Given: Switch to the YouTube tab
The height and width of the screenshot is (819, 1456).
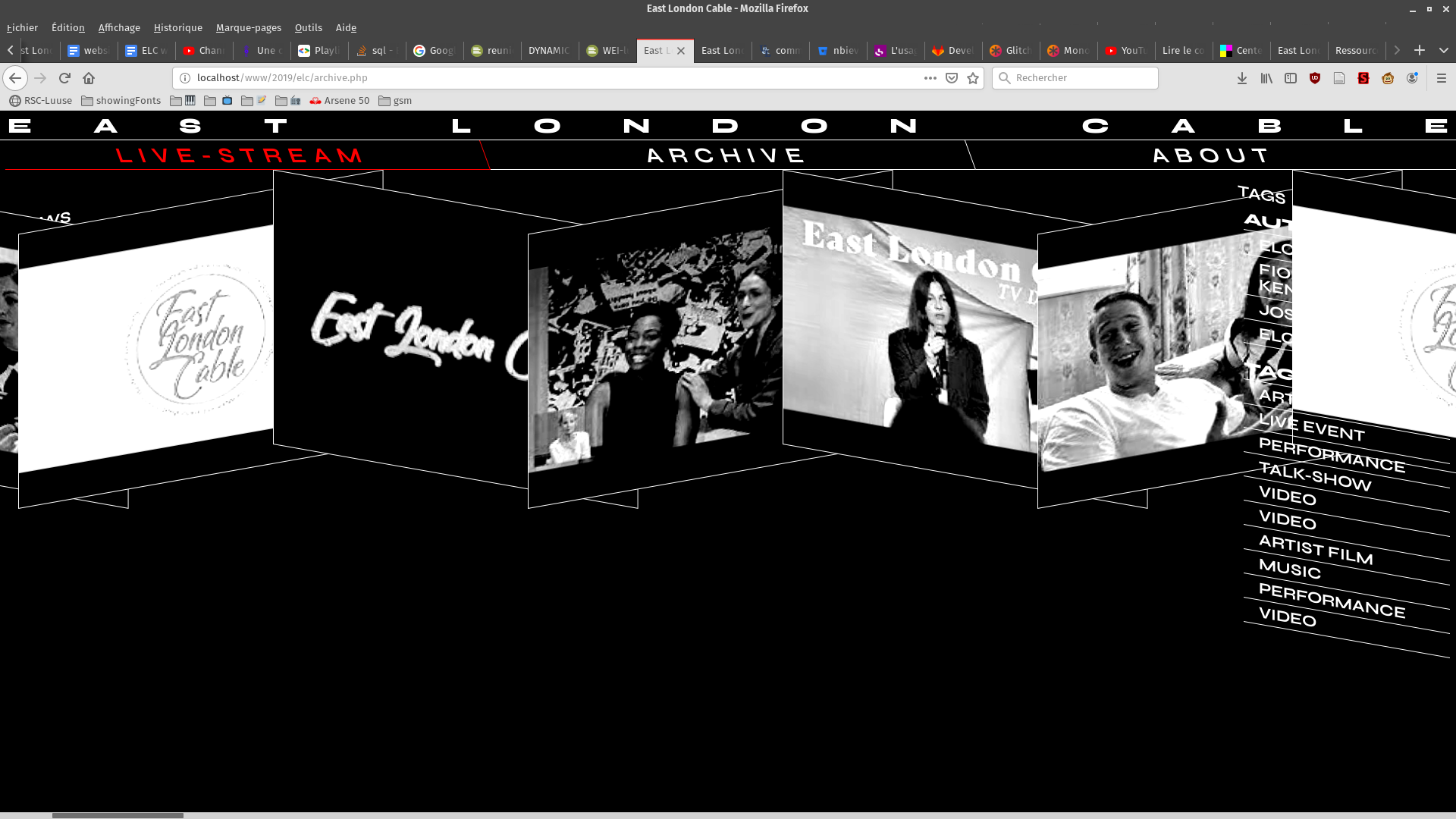Looking at the screenshot, I should coord(1125,50).
